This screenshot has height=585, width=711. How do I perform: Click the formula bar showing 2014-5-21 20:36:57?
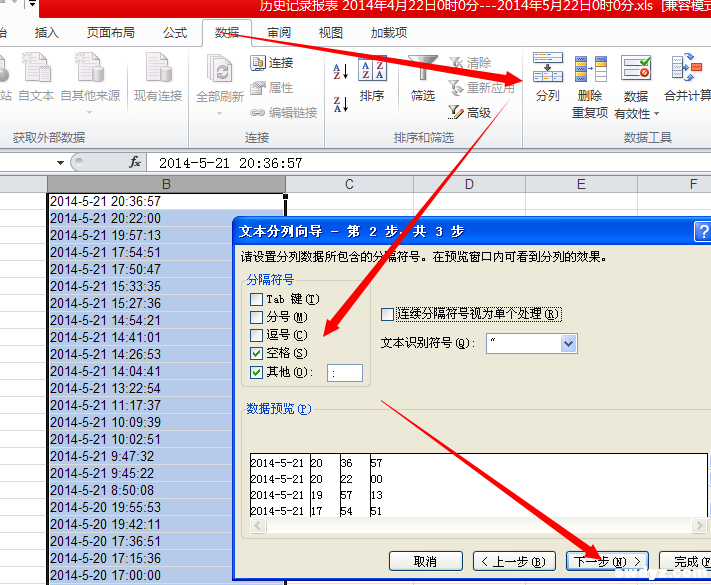[x=429, y=163]
